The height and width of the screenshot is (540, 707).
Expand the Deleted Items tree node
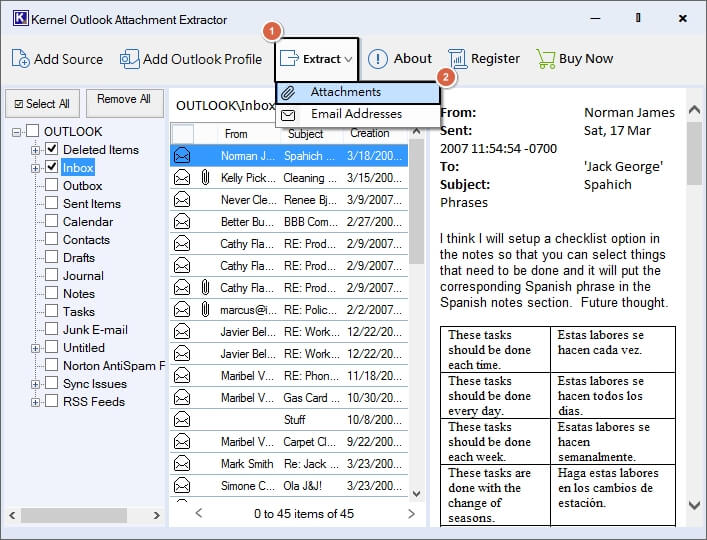coord(35,150)
